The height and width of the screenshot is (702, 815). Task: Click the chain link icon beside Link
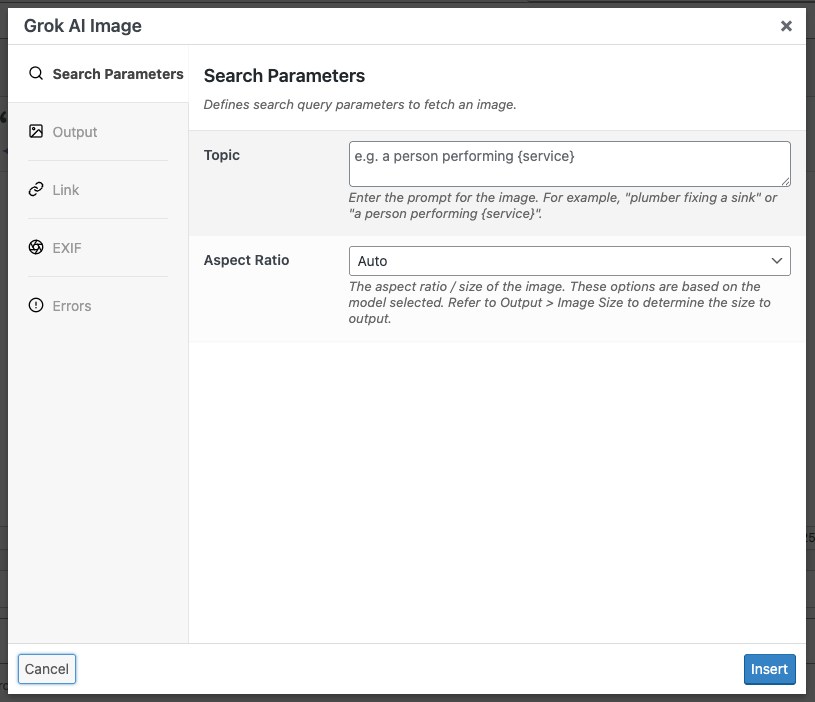(x=36, y=189)
